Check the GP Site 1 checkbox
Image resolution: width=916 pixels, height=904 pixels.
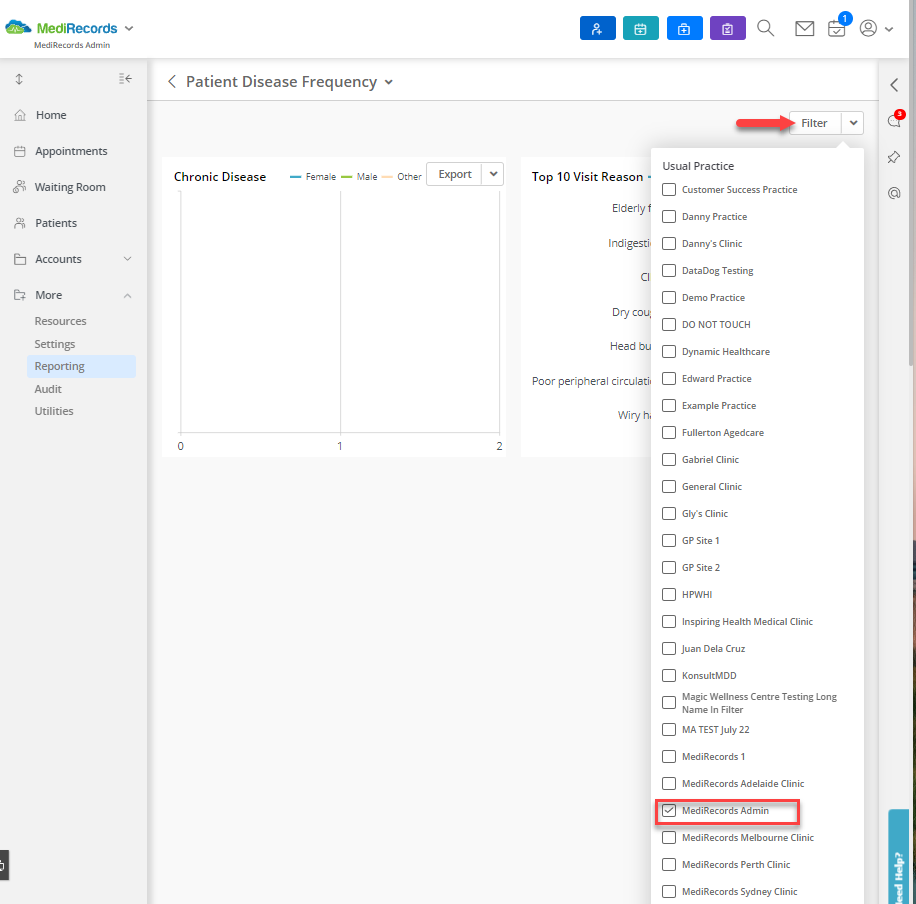click(x=669, y=541)
